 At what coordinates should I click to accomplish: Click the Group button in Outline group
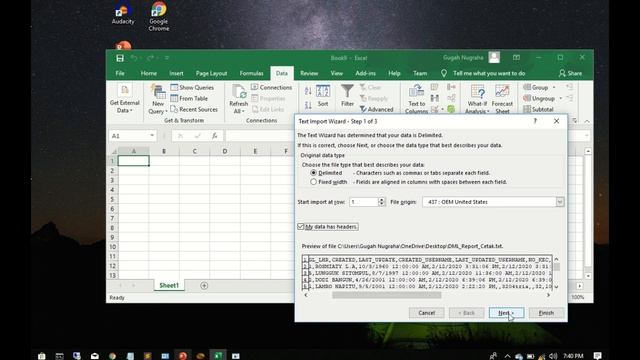(x=536, y=87)
